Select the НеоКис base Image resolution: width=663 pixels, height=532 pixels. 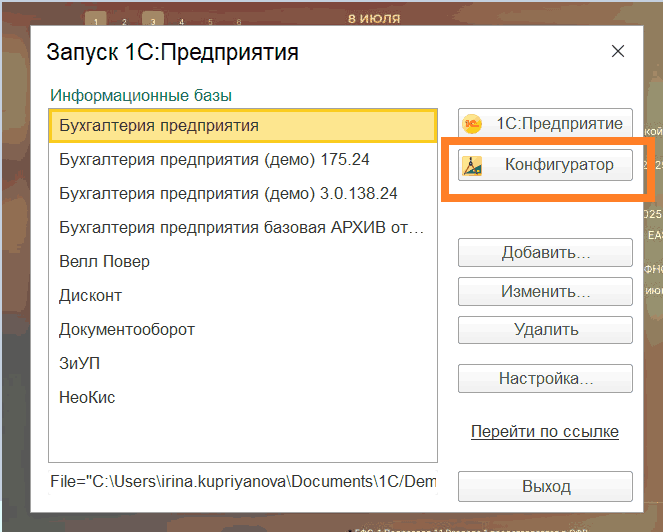click(243, 397)
